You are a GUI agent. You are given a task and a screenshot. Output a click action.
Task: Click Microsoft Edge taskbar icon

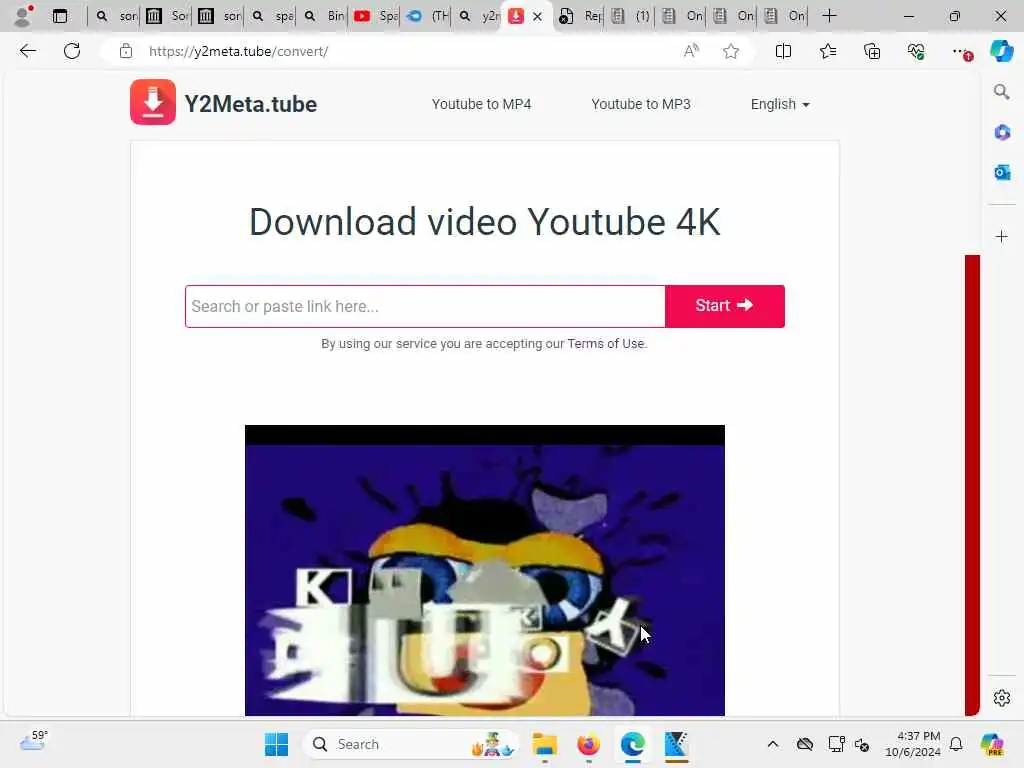pyautogui.click(x=633, y=744)
